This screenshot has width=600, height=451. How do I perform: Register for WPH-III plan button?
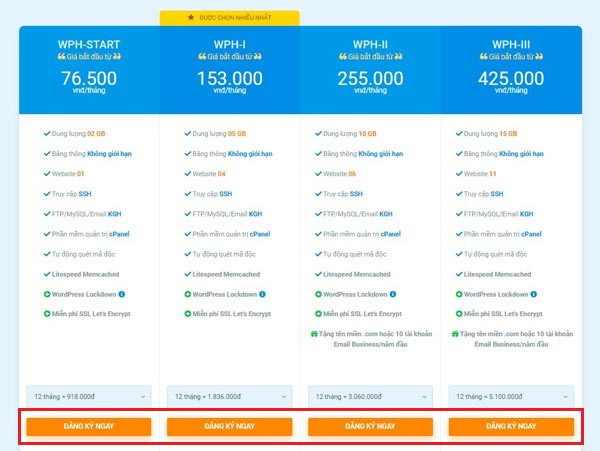click(x=511, y=427)
